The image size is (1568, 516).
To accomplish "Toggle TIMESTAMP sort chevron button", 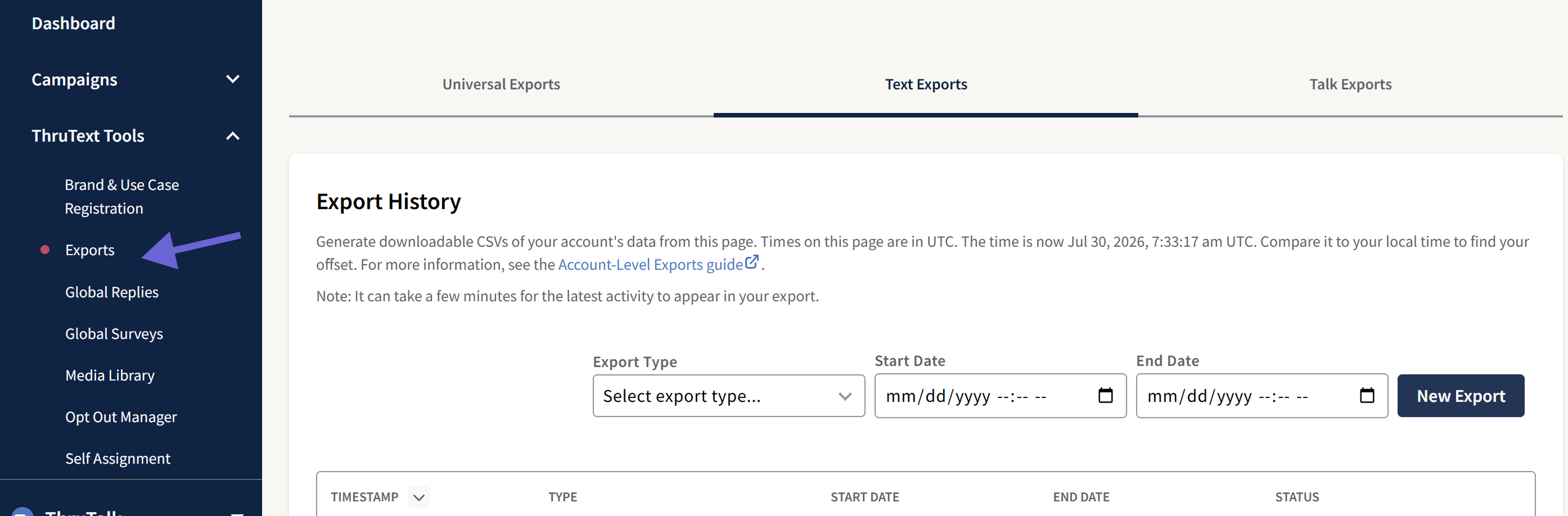I will tap(418, 497).
